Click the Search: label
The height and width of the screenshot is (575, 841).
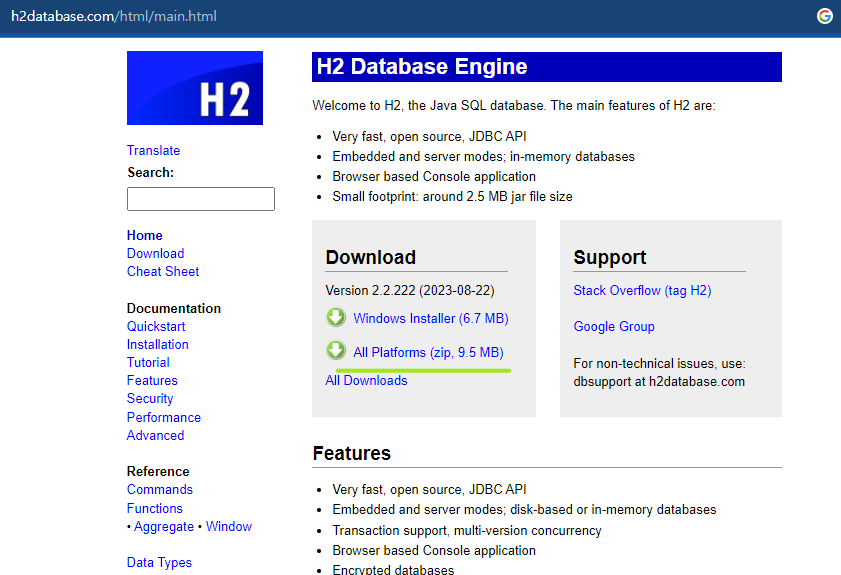pyautogui.click(x=151, y=173)
